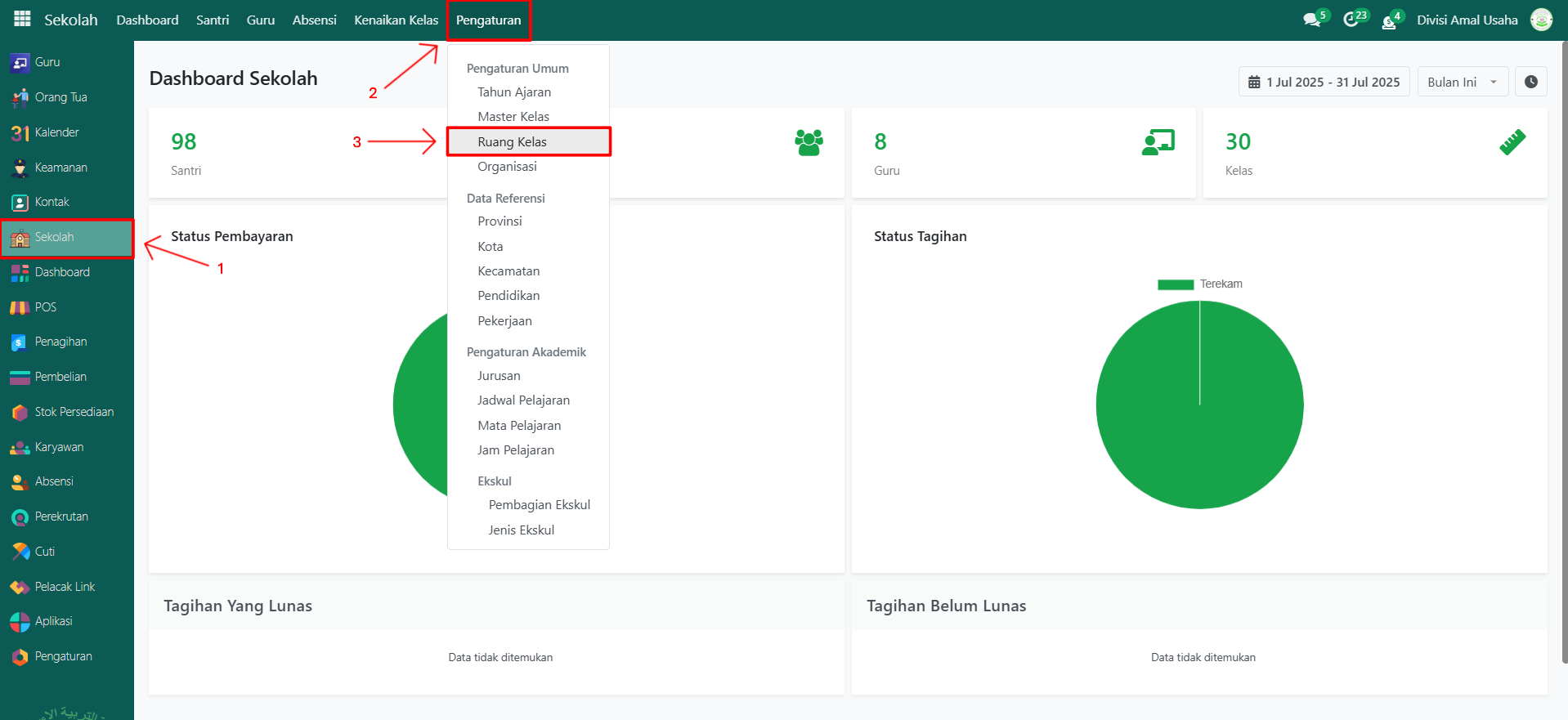This screenshot has width=1568, height=720.
Task: Select Ruang Kelas from the menu
Action: coord(513,142)
